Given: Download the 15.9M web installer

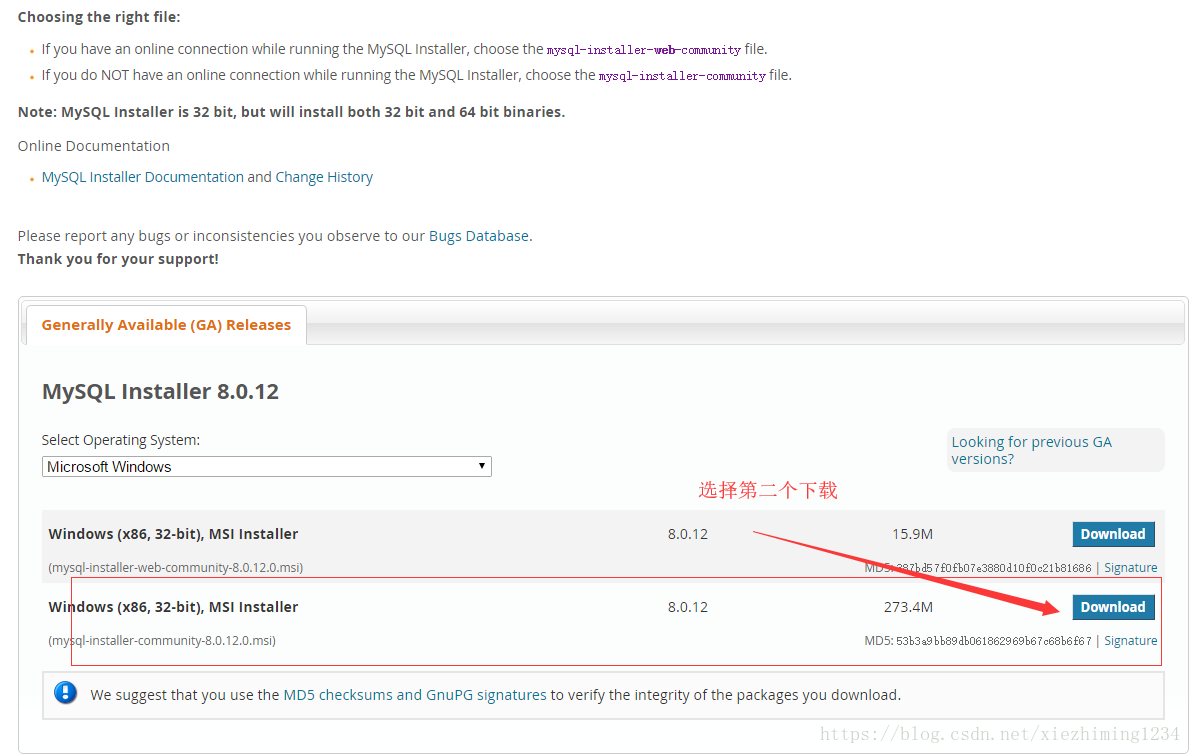Looking at the screenshot, I should (x=1112, y=534).
